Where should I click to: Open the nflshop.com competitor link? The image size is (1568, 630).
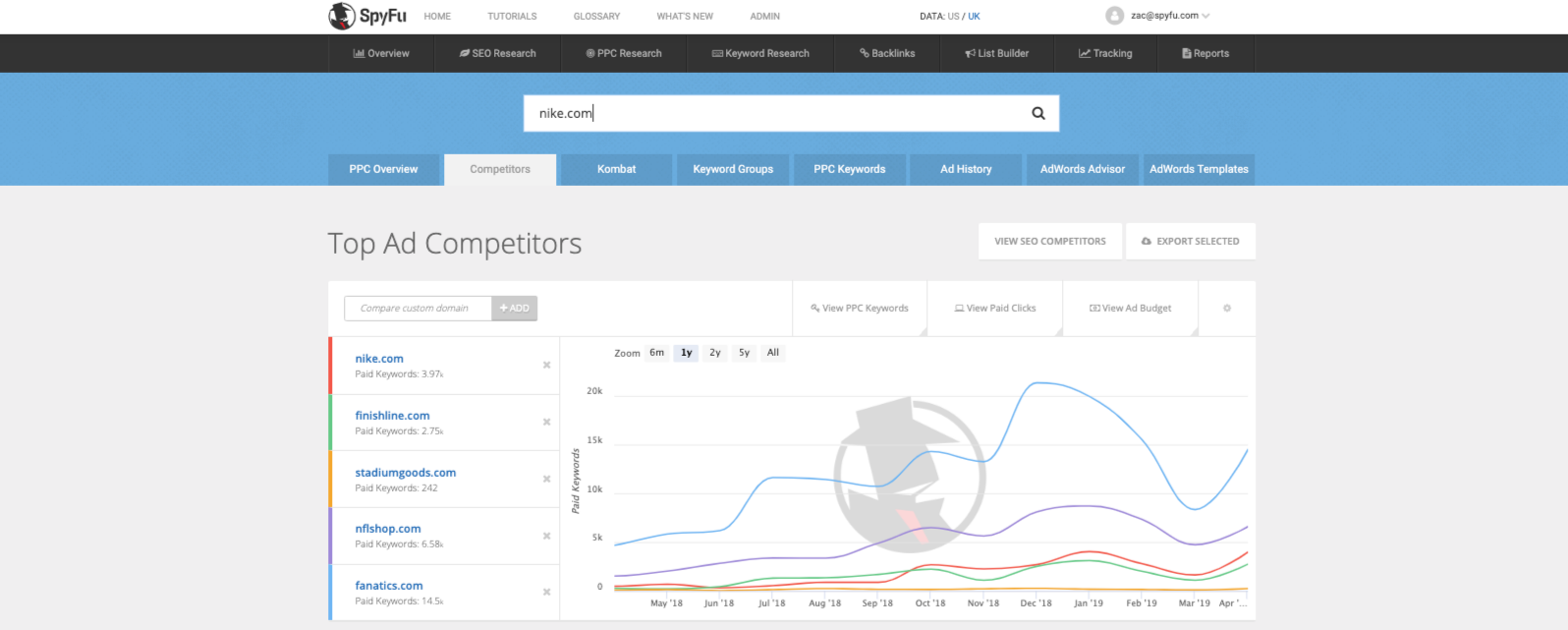(388, 529)
